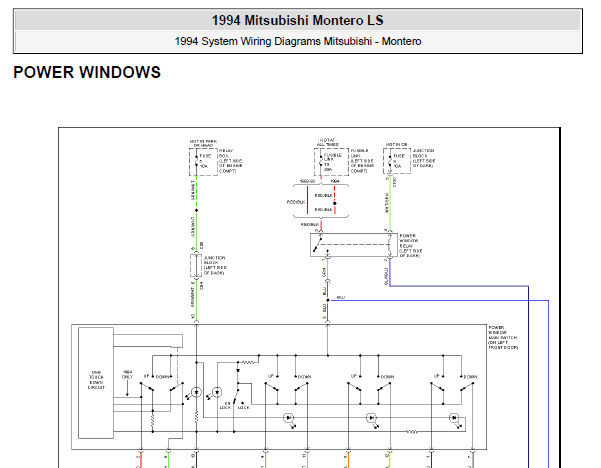Screen dimensions: 601x468
Task: Click the 'JUNCTION BLOCK' label beside the green wire
Action: (215, 265)
